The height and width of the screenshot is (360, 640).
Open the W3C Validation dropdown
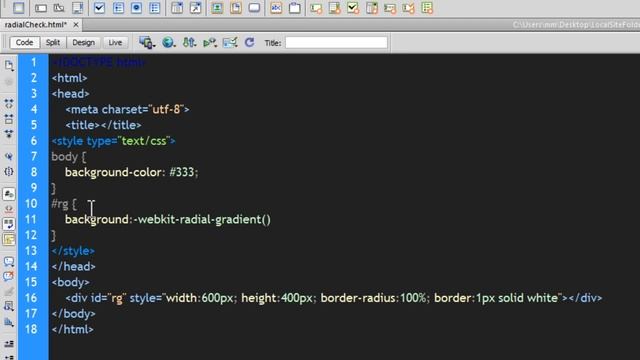210,42
